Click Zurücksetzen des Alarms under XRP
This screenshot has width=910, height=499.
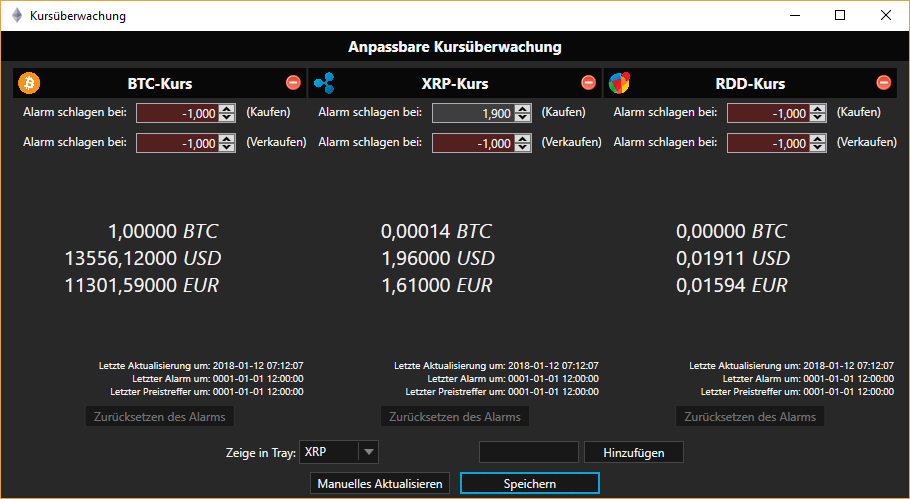click(x=455, y=417)
